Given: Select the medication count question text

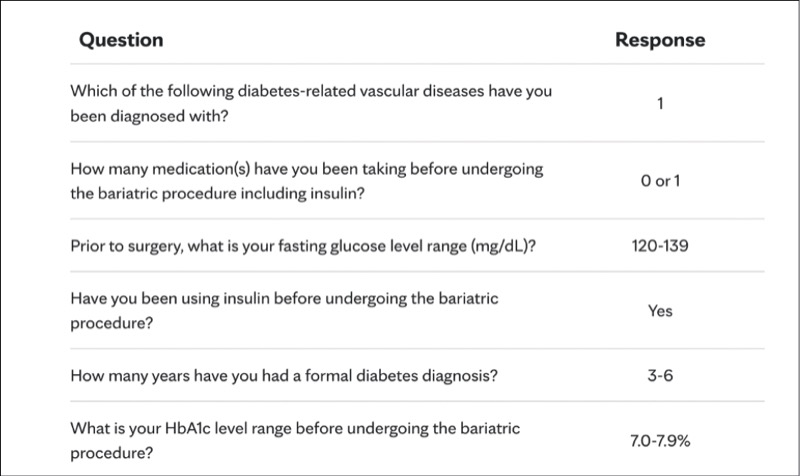Looking at the screenshot, I should coord(306,181).
